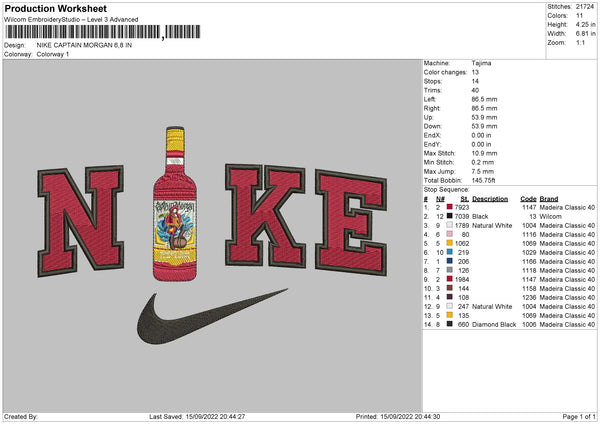This screenshot has height=424, width=600.
Task: Click the white swatch beside stitch count 247
Action: point(450,306)
